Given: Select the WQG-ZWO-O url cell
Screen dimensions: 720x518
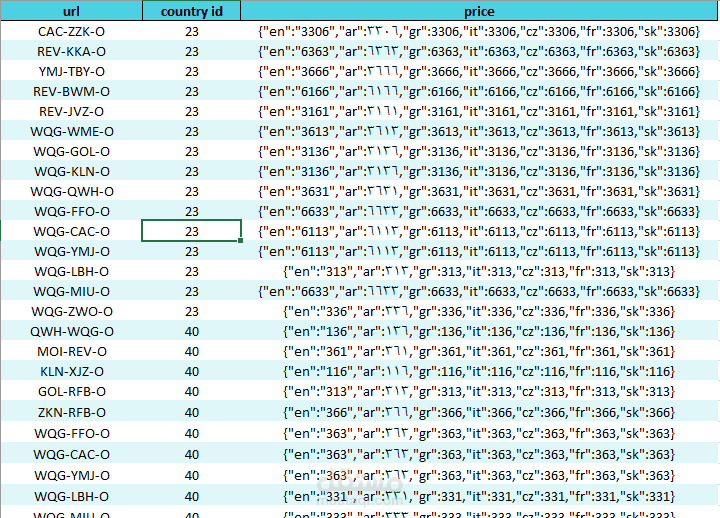Looking at the screenshot, I should point(71,311).
